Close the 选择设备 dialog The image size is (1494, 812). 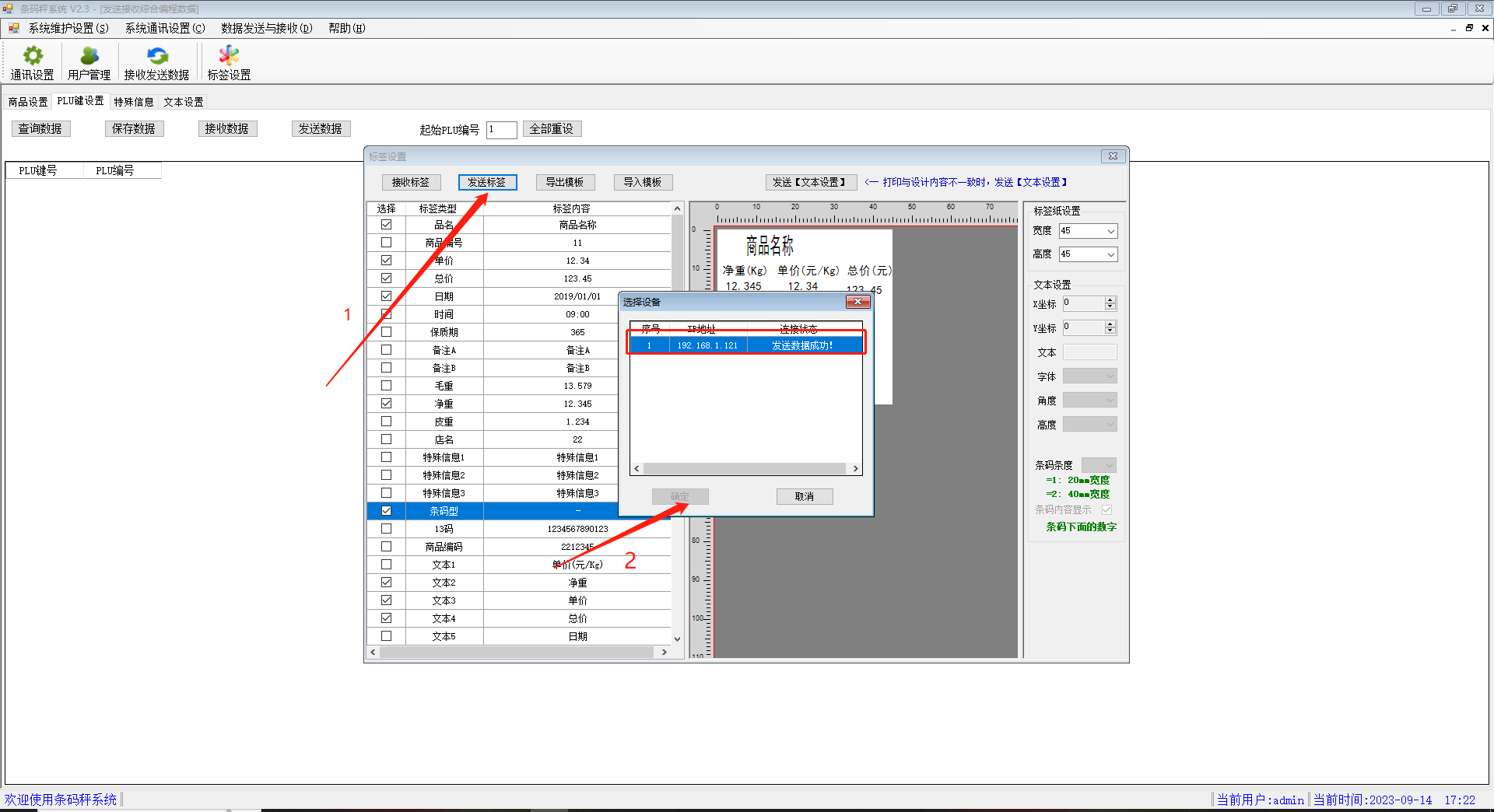coord(857,302)
